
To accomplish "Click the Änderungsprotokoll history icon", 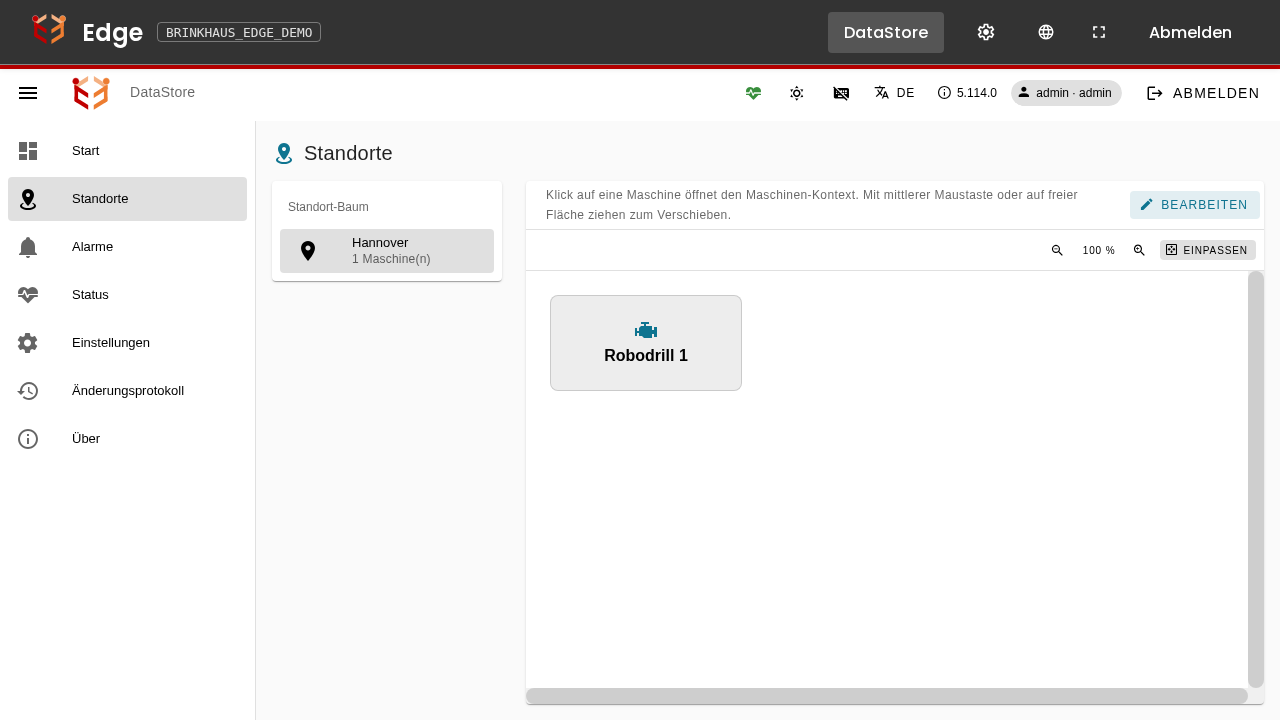I will point(28,391).
